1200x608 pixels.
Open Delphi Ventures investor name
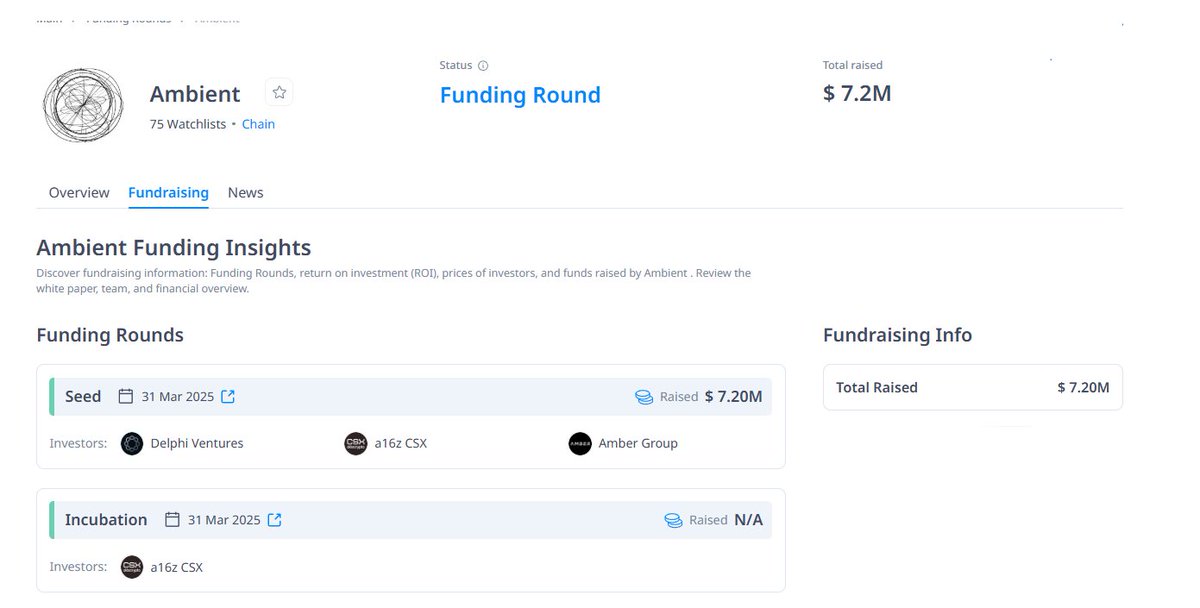[x=197, y=443]
